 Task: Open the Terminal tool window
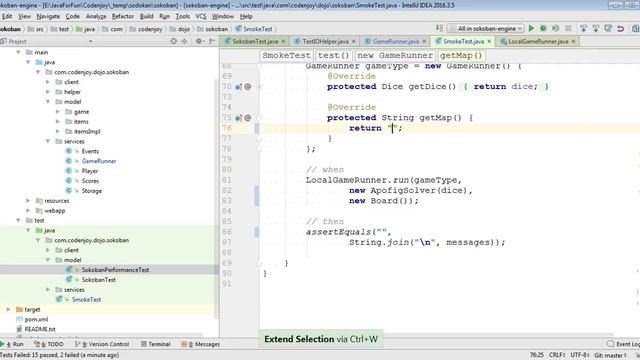click(x=156, y=344)
